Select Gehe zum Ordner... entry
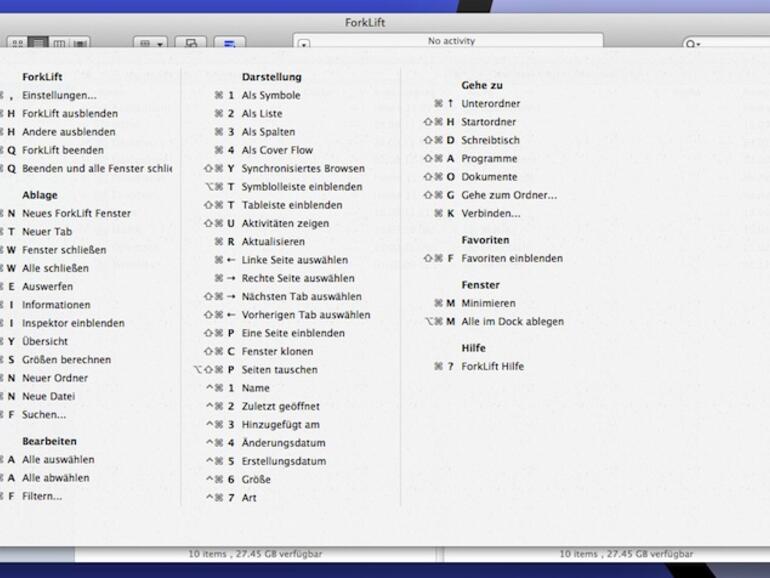Screen dimensions: 770x578 coord(509,195)
